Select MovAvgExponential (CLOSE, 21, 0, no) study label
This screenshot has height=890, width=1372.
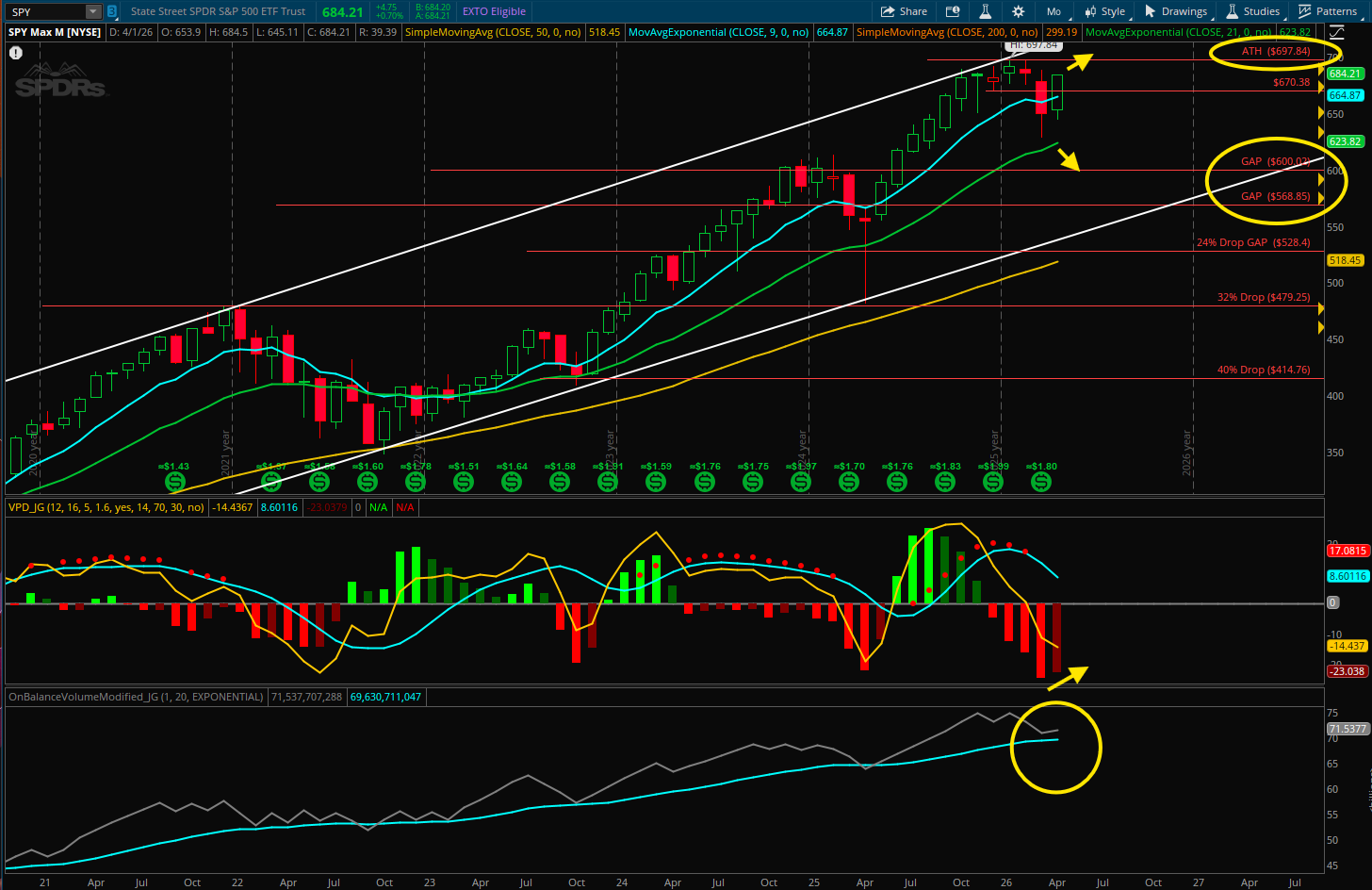pos(1178,32)
